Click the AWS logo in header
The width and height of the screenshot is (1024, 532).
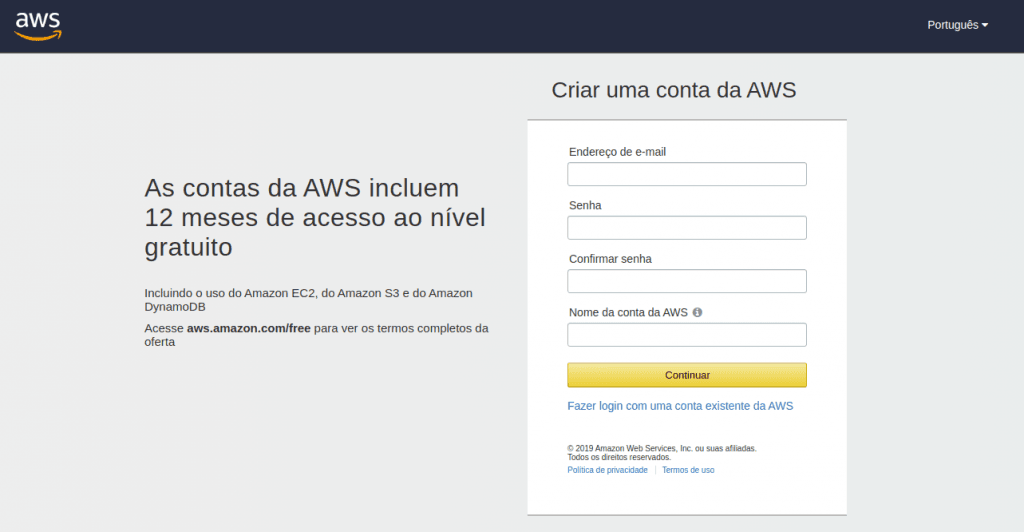coord(38,25)
